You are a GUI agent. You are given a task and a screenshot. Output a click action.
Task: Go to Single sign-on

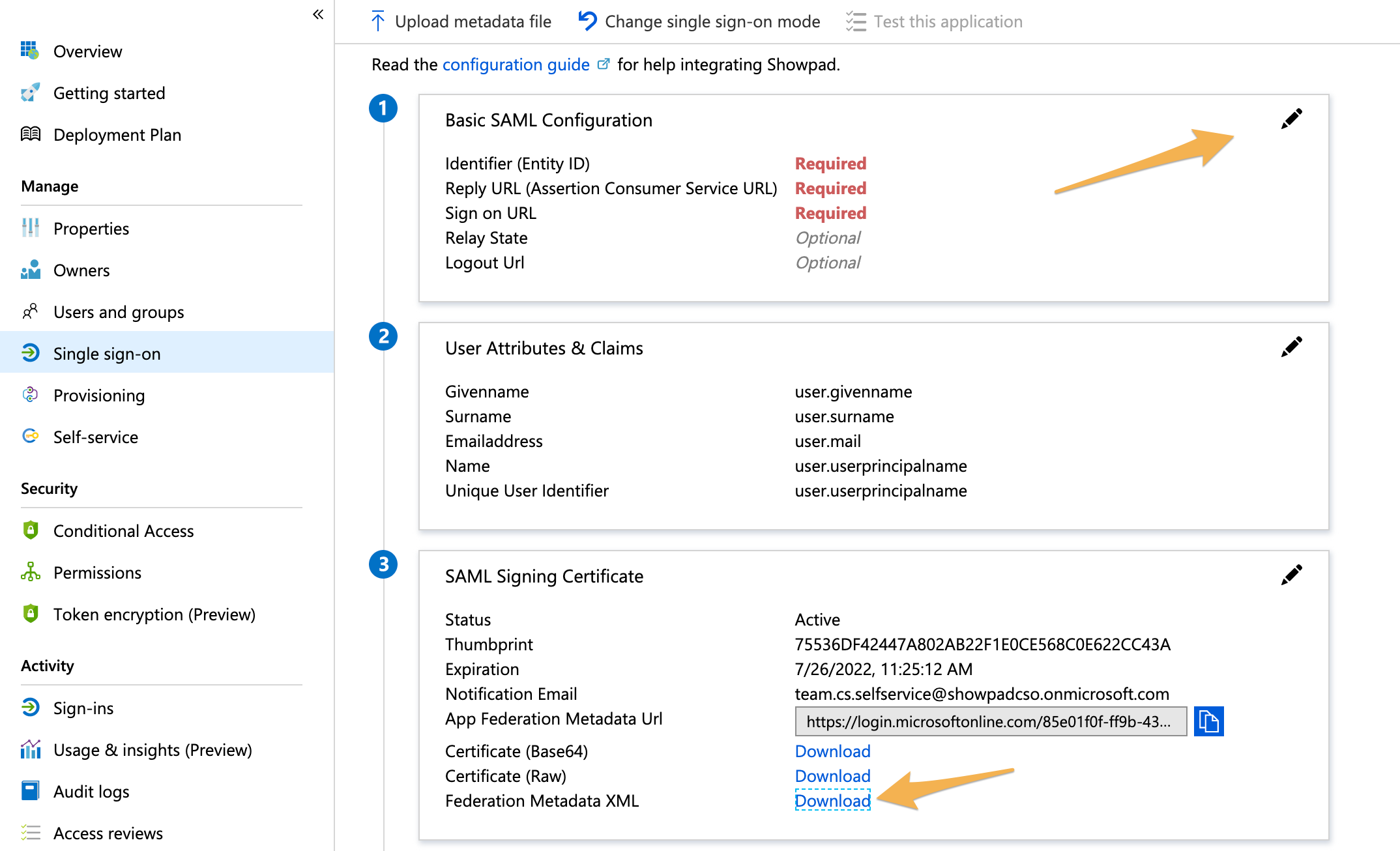[x=107, y=353]
